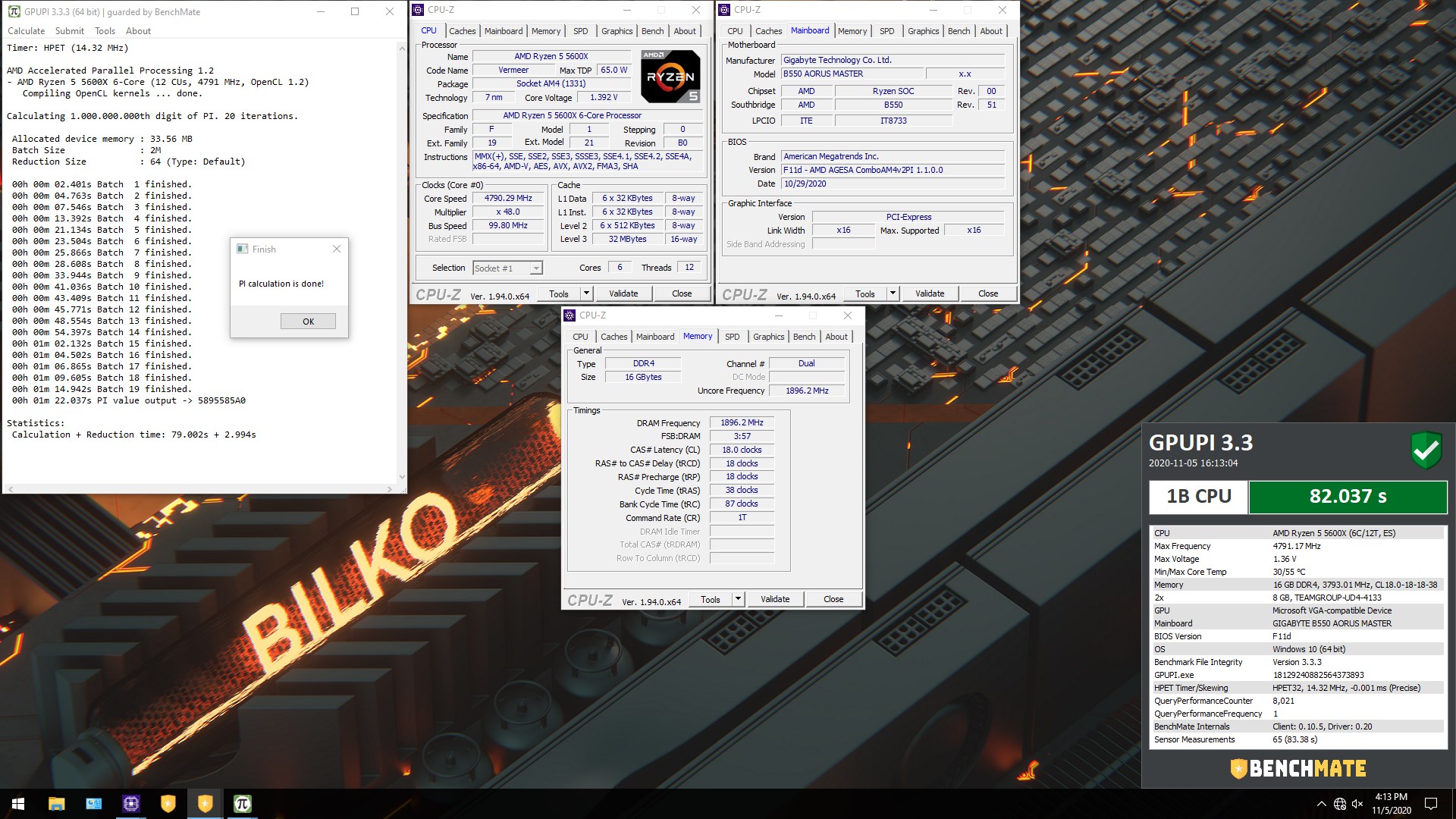The width and height of the screenshot is (1456, 819).
Task: Click the Core Voltage 1.392 V field
Action: pos(604,98)
